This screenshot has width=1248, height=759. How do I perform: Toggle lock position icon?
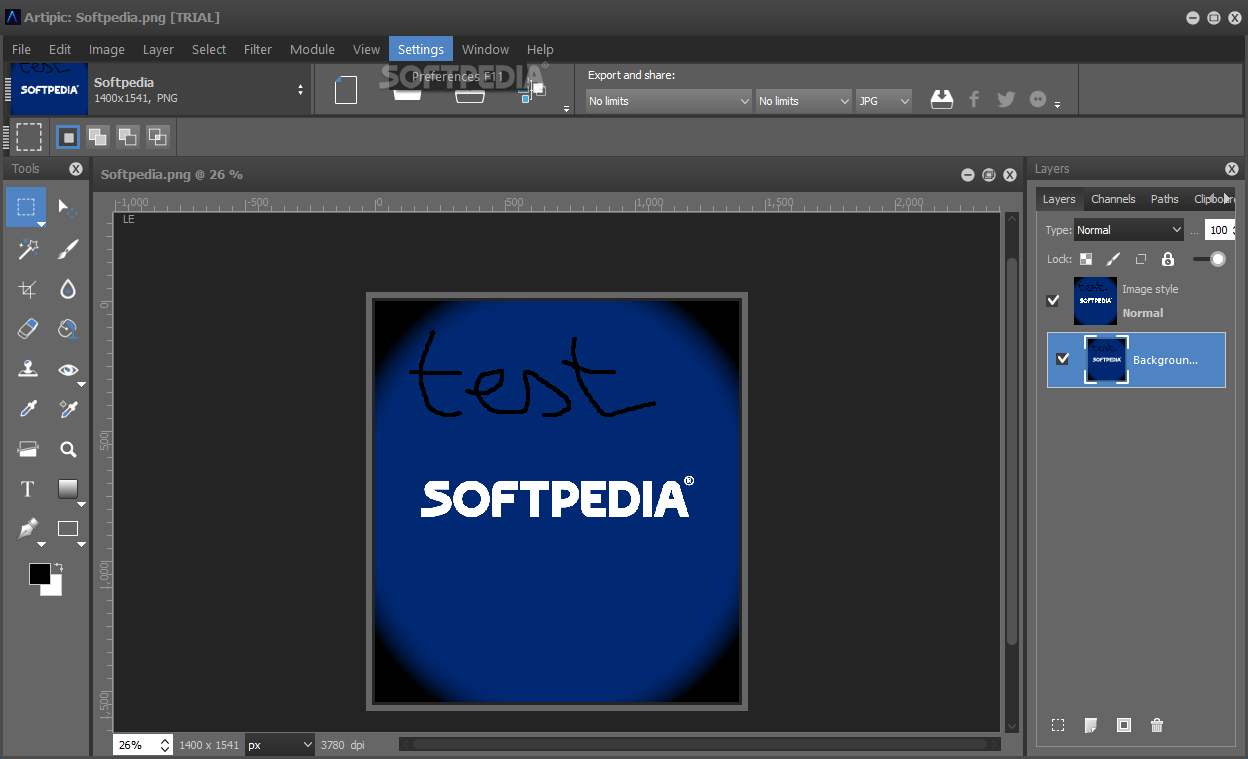(x=1140, y=259)
